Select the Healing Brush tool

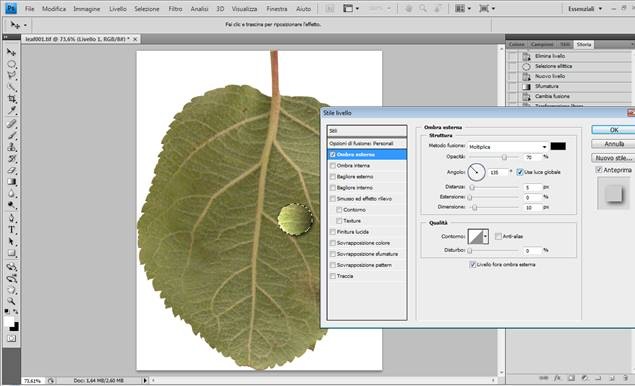11,124
